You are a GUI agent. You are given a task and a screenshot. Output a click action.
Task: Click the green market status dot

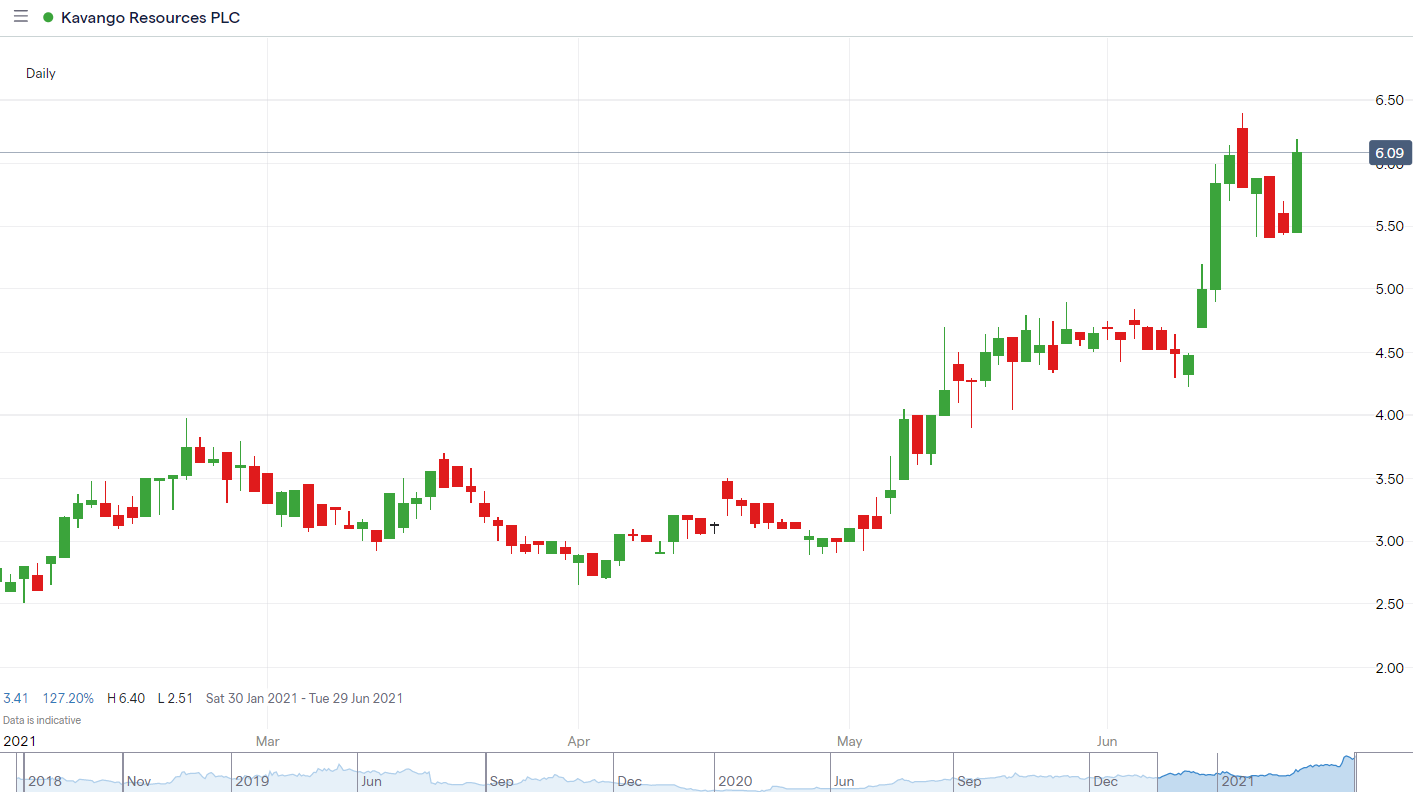click(48, 18)
